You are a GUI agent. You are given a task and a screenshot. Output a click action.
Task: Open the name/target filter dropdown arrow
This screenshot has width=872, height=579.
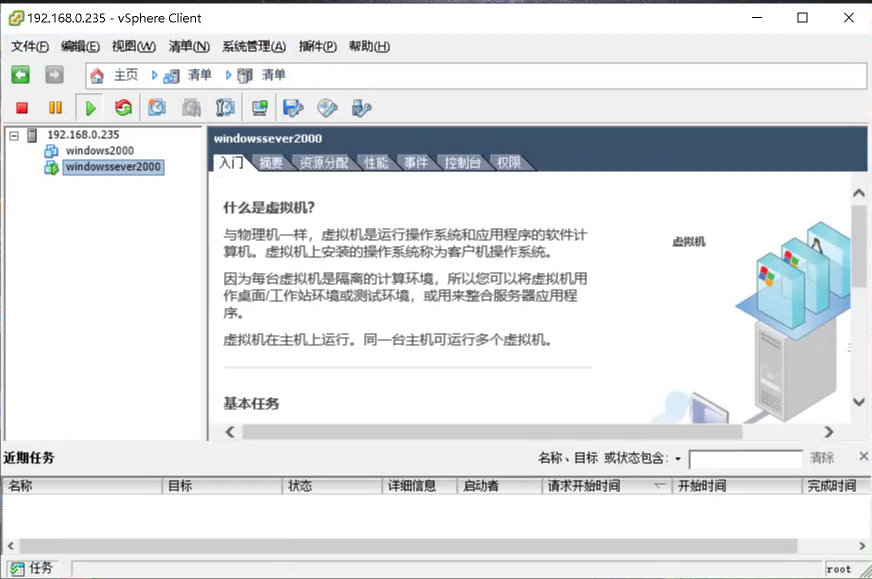coord(678,459)
